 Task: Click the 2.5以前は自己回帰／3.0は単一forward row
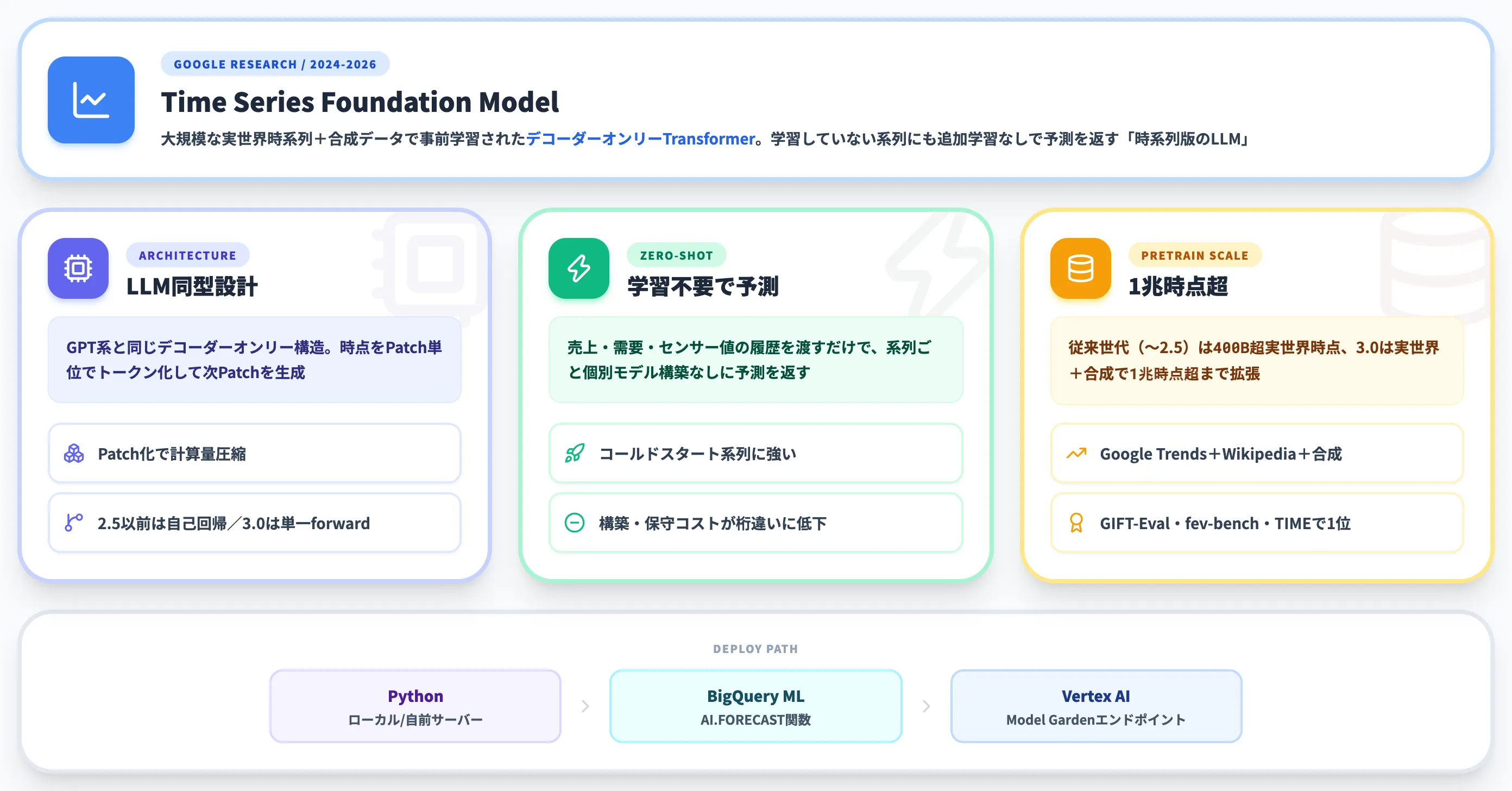[254, 523]
